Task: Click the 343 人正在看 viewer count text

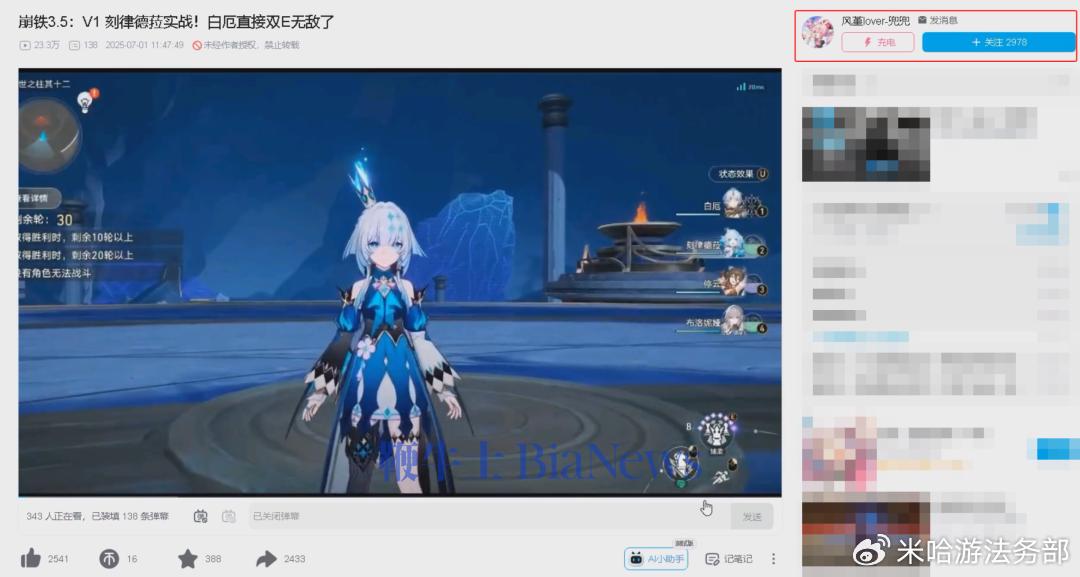Action: (56, 516)
